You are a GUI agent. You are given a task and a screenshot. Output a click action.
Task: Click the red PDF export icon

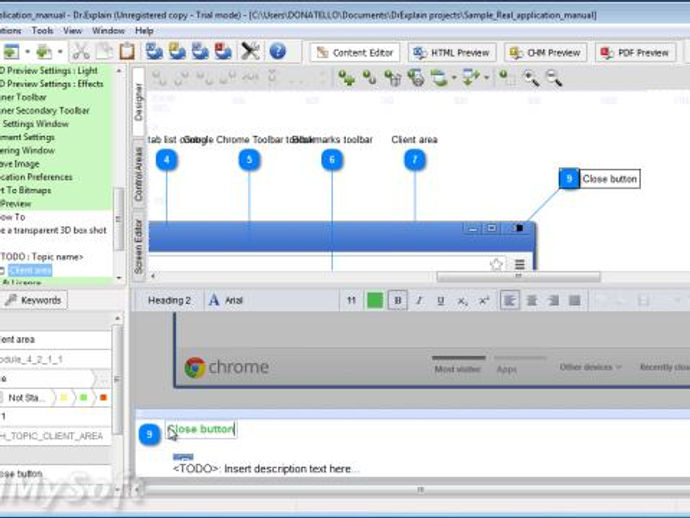coord(223,52)
